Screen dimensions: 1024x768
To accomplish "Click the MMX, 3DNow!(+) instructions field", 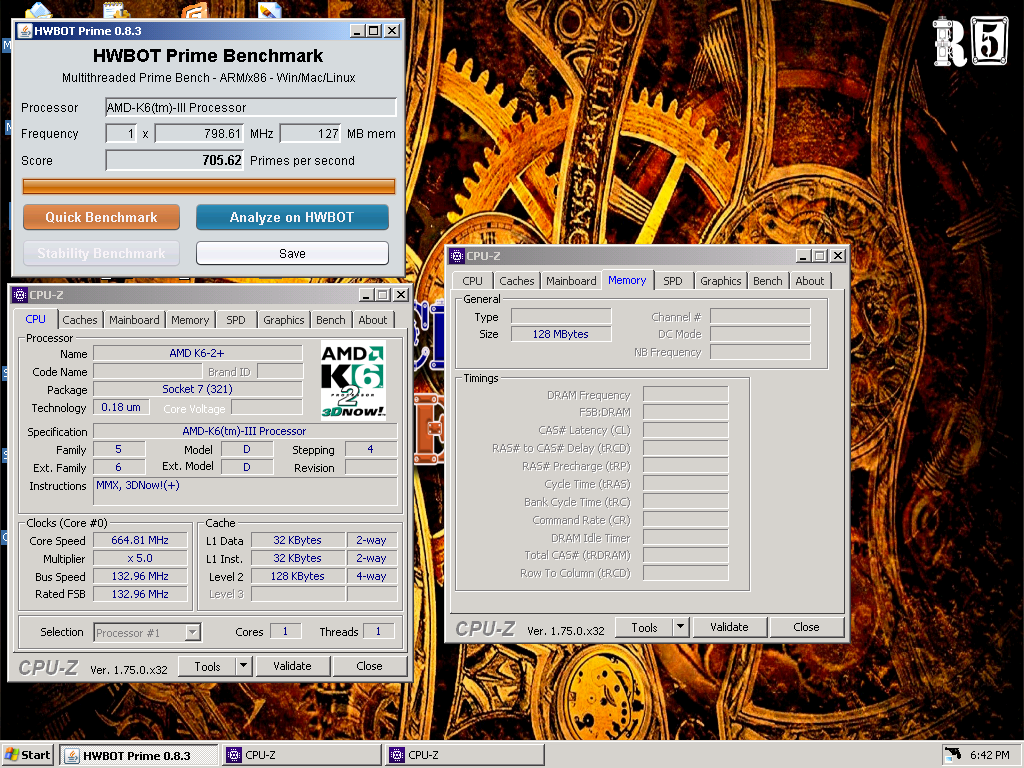I will click(245, 491).
